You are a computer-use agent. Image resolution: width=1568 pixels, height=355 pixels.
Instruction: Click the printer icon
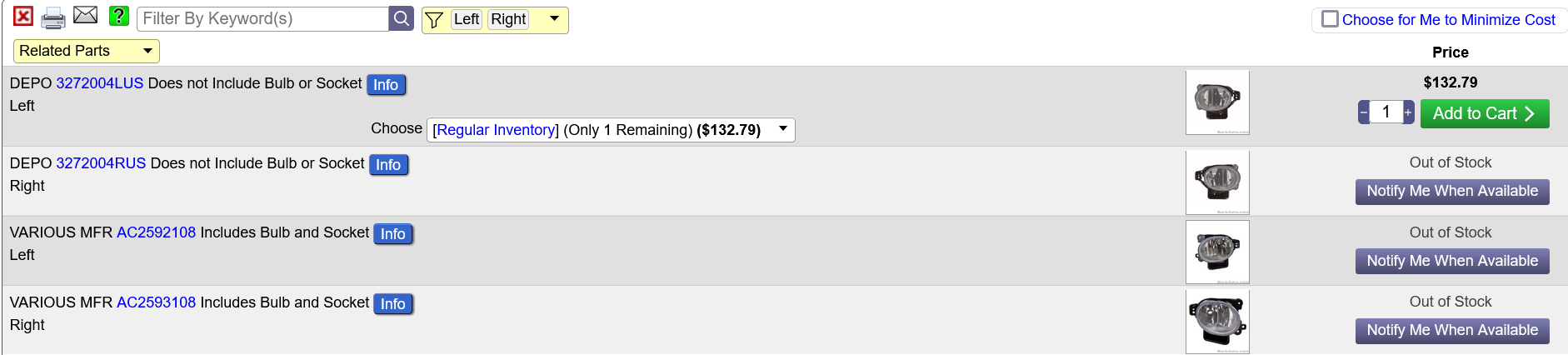pos(53,18)
